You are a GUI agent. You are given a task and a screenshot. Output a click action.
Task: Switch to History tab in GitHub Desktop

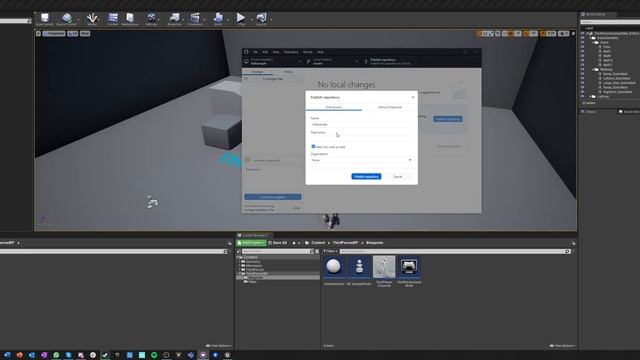(288, 72)
